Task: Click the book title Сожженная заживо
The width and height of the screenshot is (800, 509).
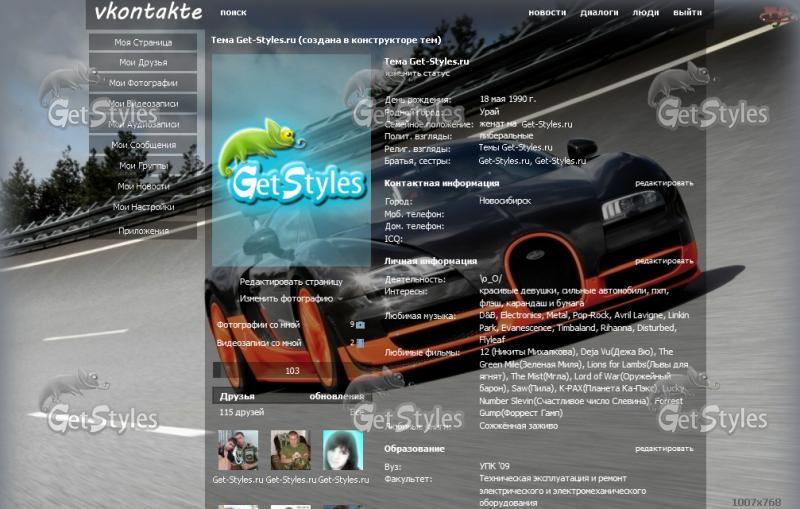Action: 518,426
